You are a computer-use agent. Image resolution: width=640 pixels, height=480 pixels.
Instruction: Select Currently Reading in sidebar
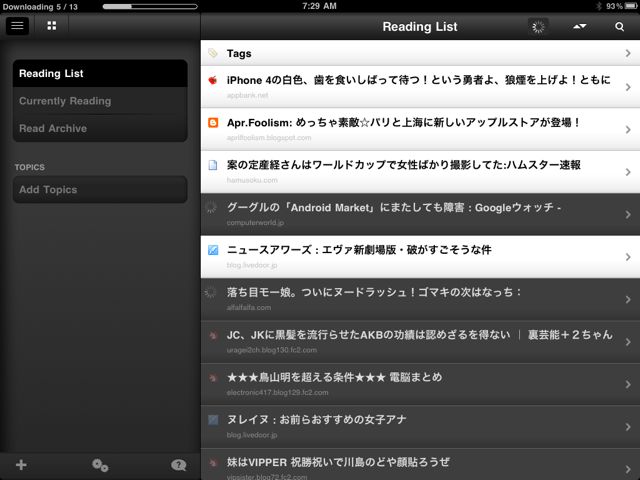point(100,101)
